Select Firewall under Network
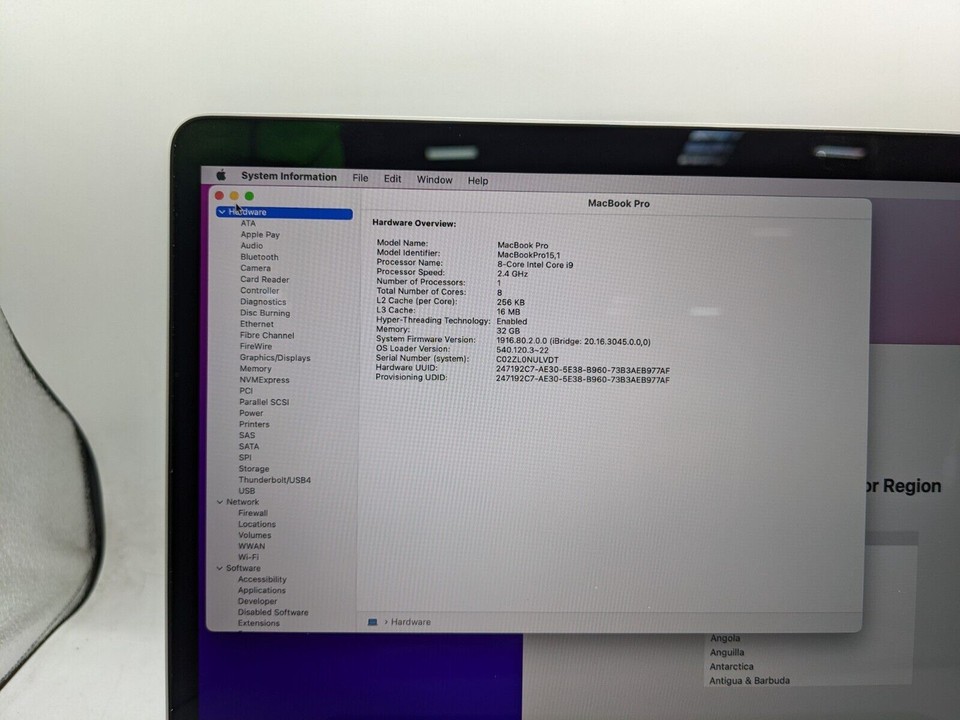The height and width of the screenshot is (720, 960). (252, 512)
